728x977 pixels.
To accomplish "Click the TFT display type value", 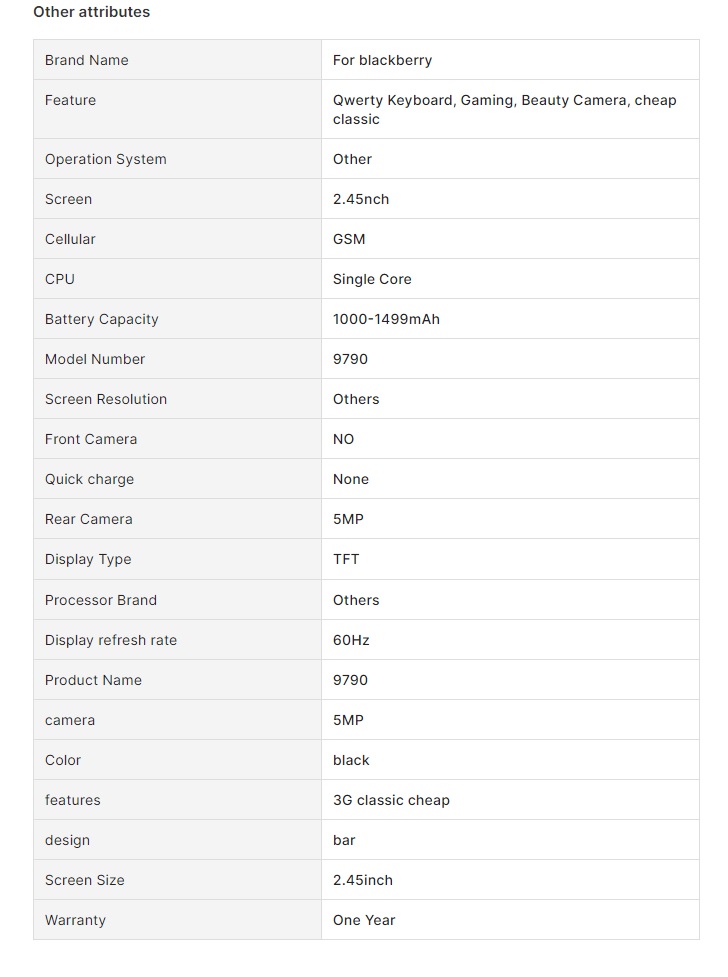I will [346, 559].
